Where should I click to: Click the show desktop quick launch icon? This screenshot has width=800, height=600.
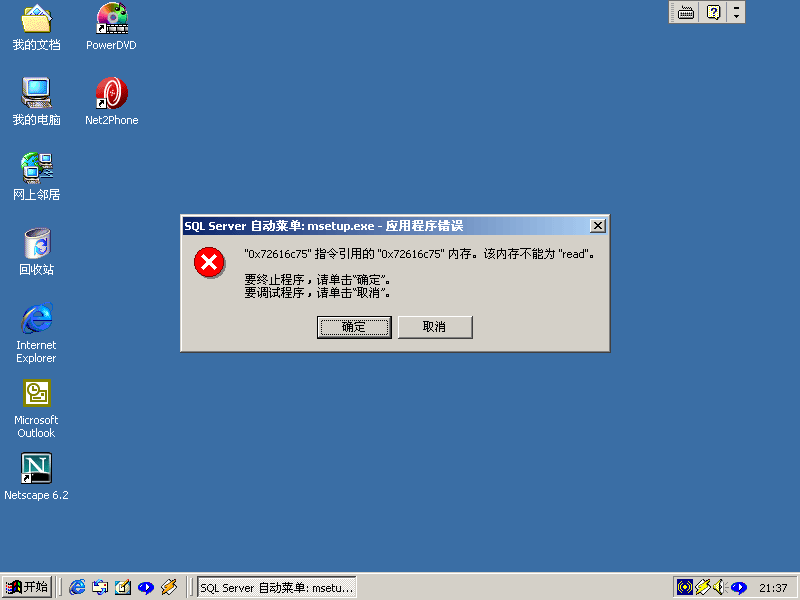pos(123,587)
